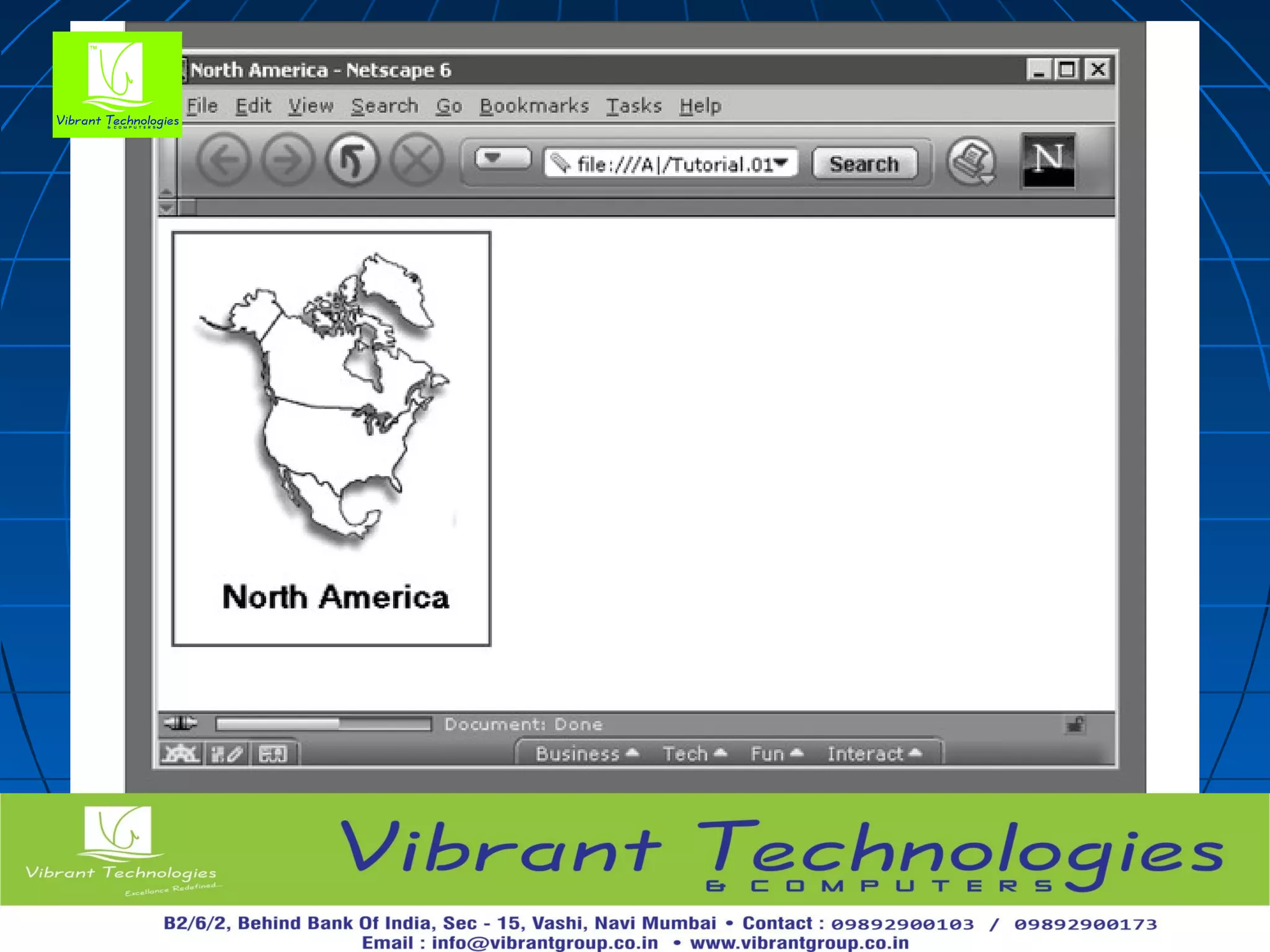Click www.vibrantgroup.co.in link in footer

pyautogui.click(x=799, y=942)
